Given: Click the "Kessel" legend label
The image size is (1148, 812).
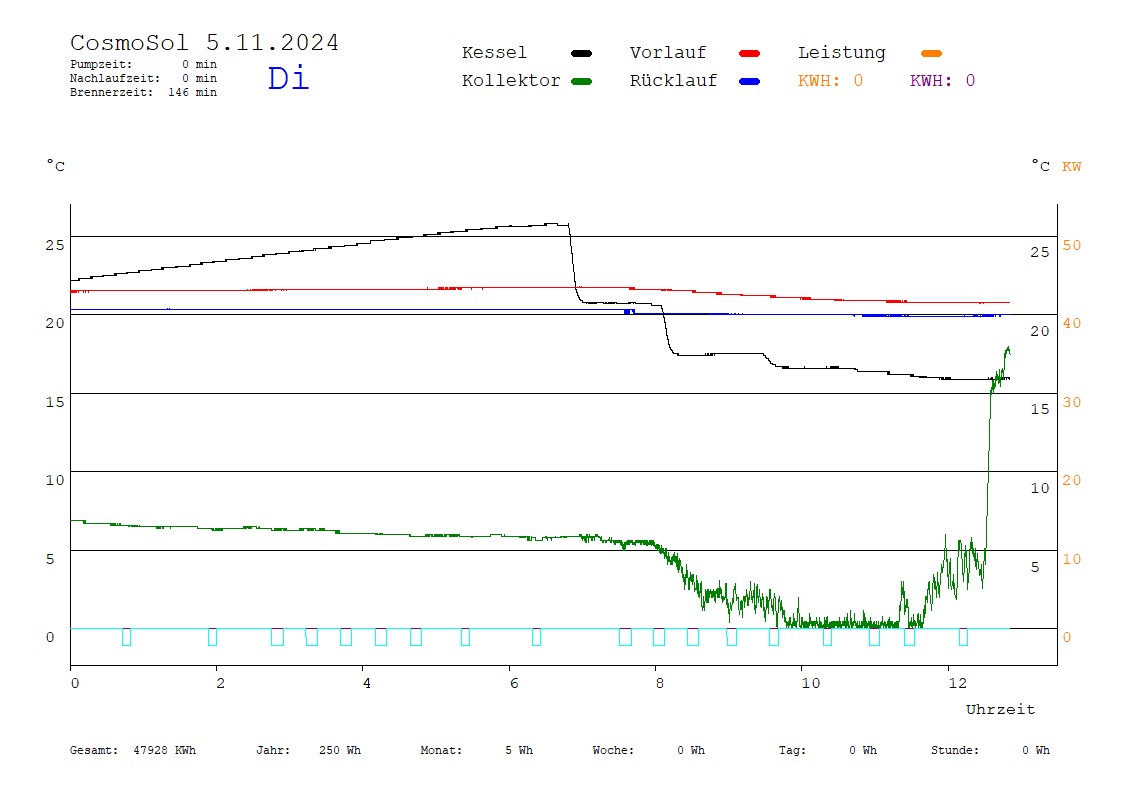Looking at the screenshot, I should [494, 53].
